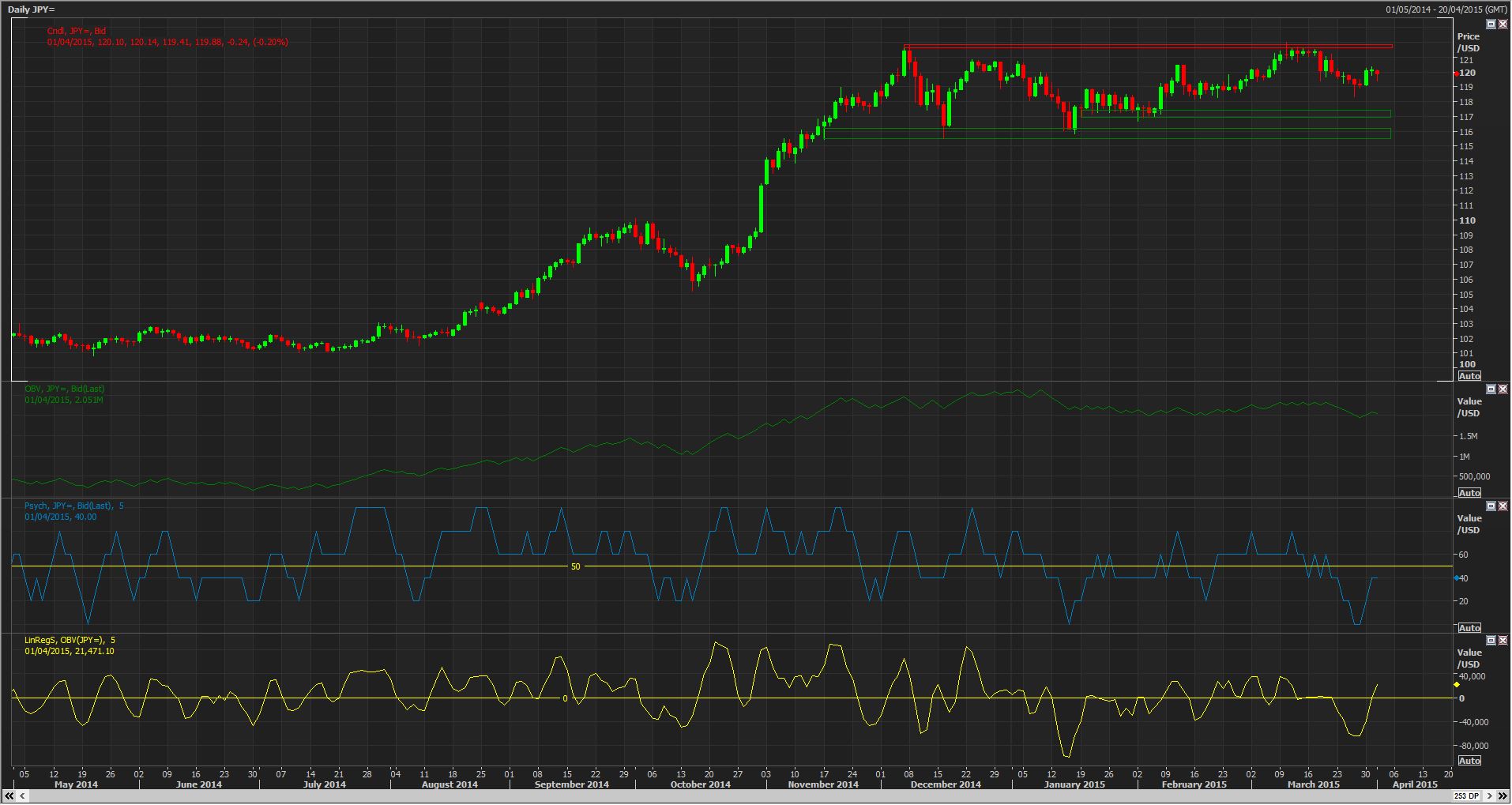Click the yellow 0 level line label
This screenshot has width=1512, height=805.
pos(565,698)
